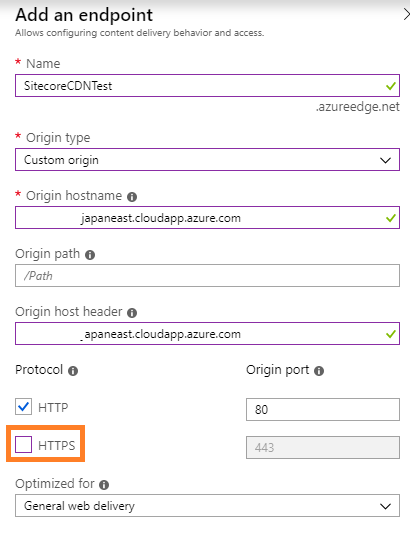Click inside the Origin hostname field
The image size is (410, 542).
tap(207, 218)
